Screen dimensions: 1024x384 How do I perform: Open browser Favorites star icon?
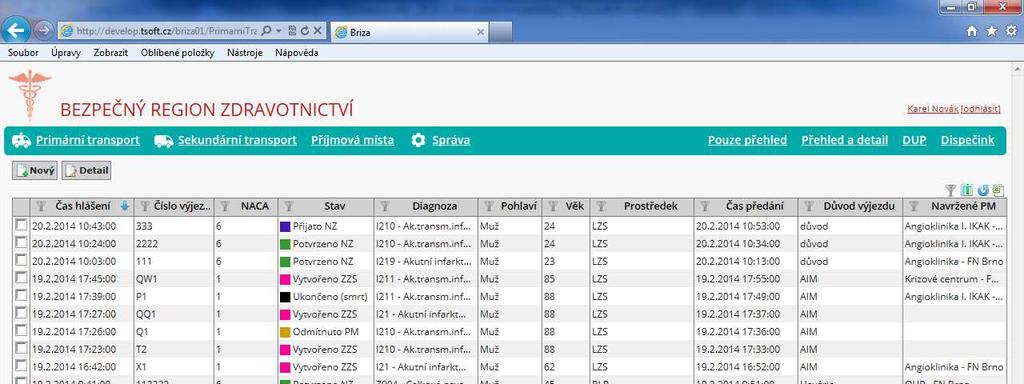click(992, 31)
